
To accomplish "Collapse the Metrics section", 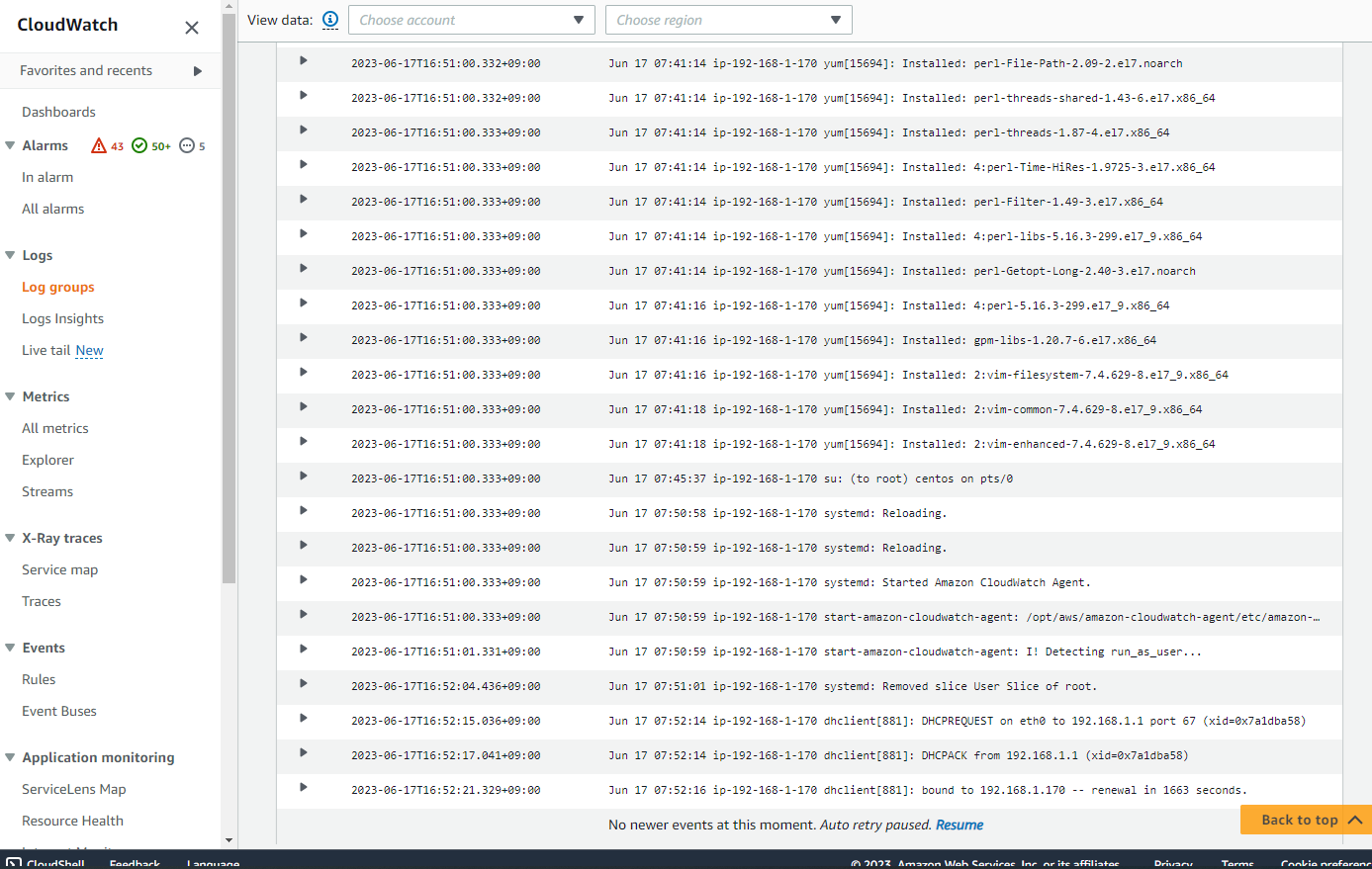I will [x=10, y=396].
